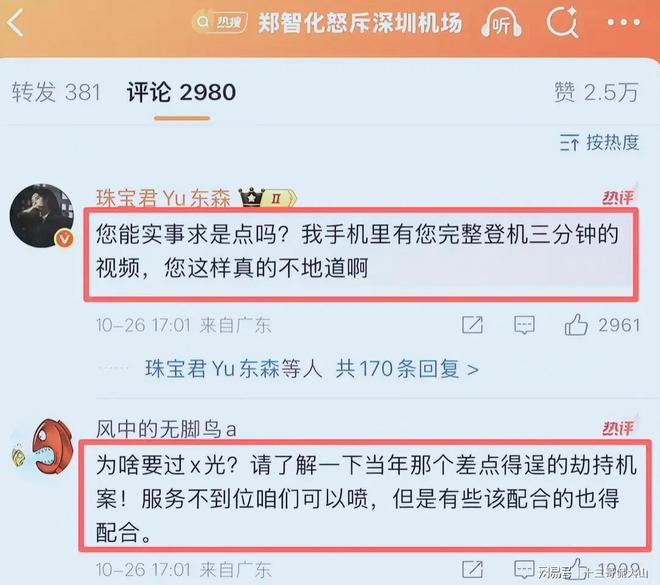Select the 评论 2980 tab

pos(181,92)
